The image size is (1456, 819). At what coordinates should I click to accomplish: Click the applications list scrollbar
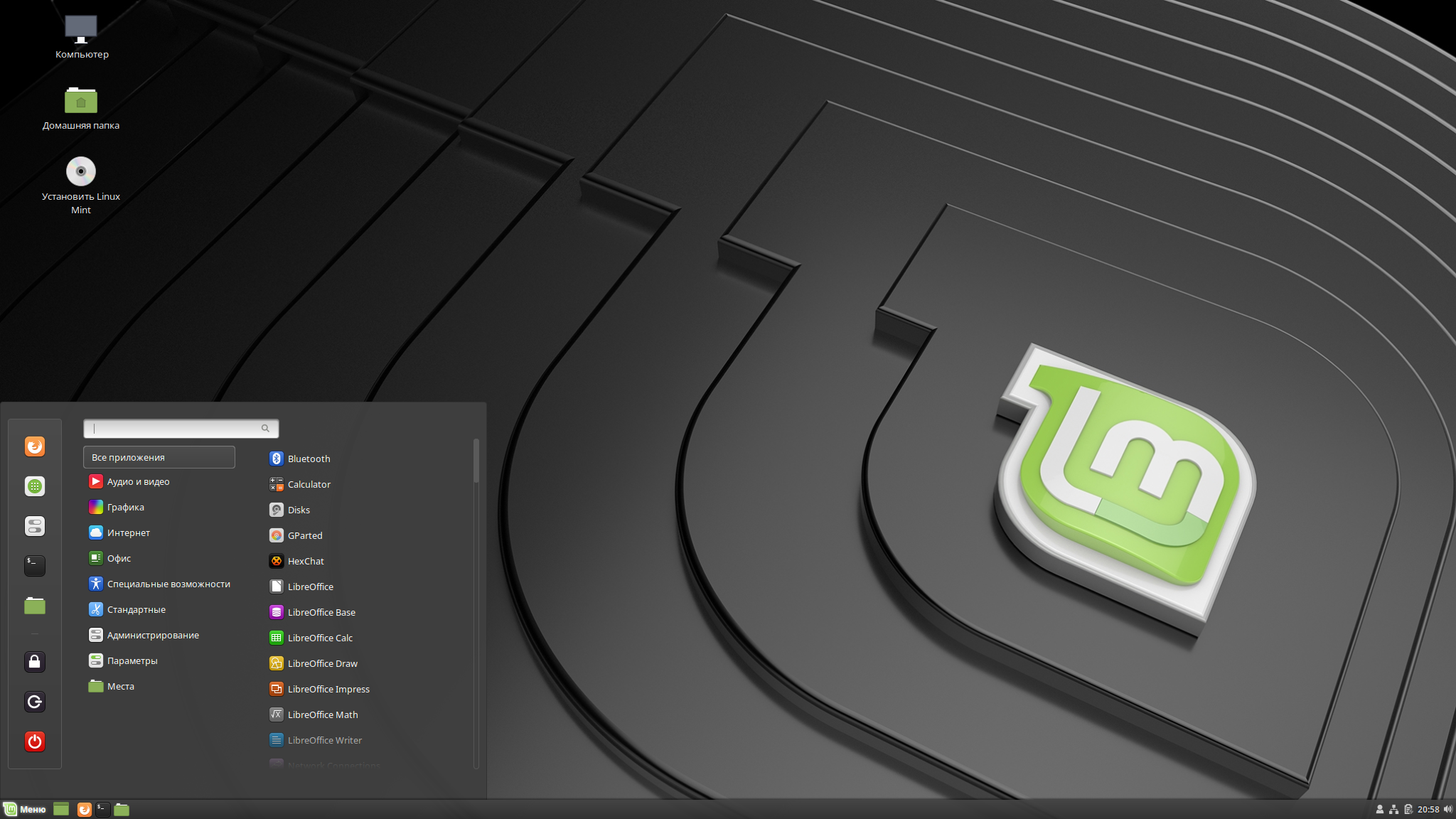[476, 462]
